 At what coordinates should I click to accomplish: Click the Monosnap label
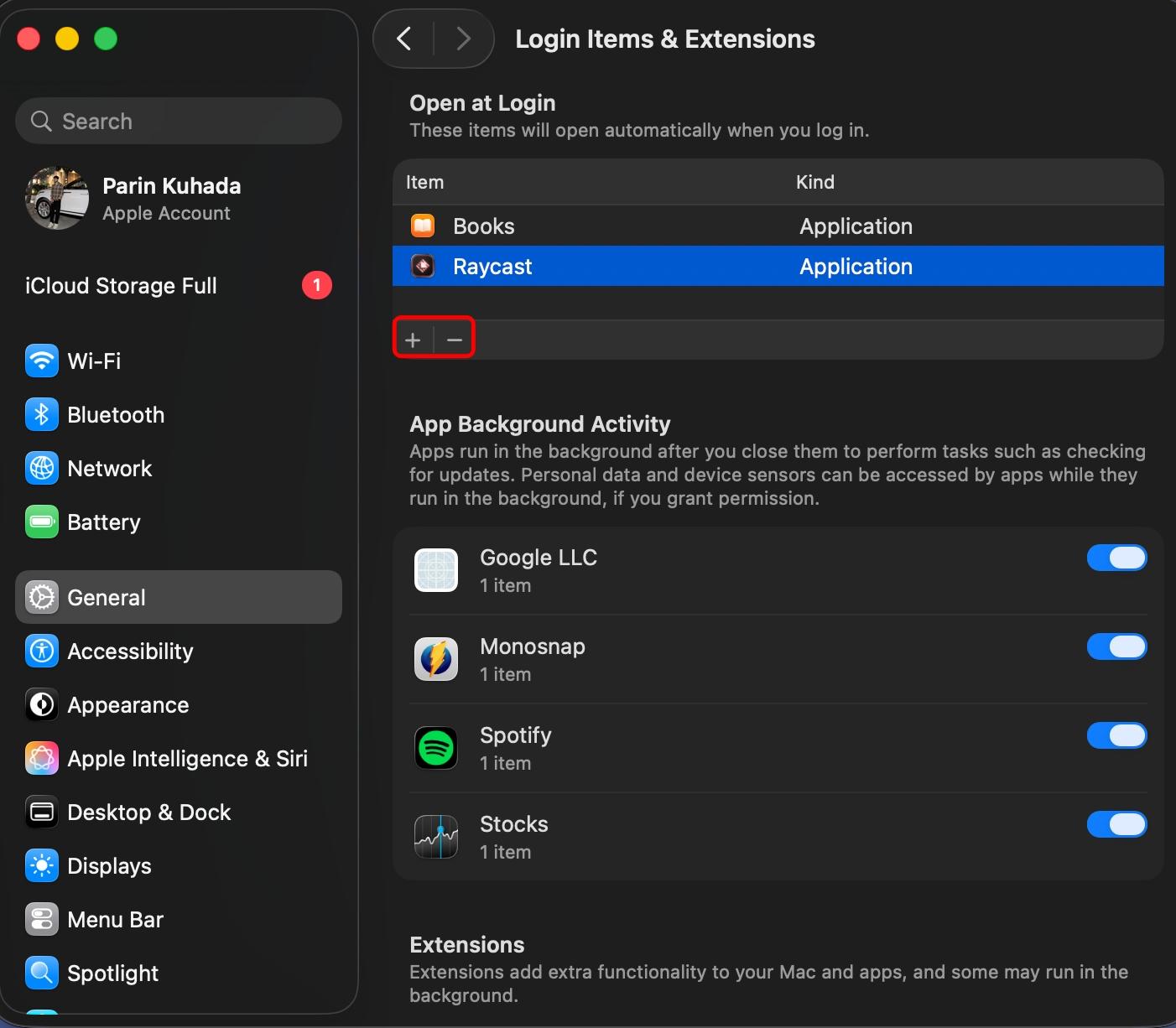click(x=533, y=646)
